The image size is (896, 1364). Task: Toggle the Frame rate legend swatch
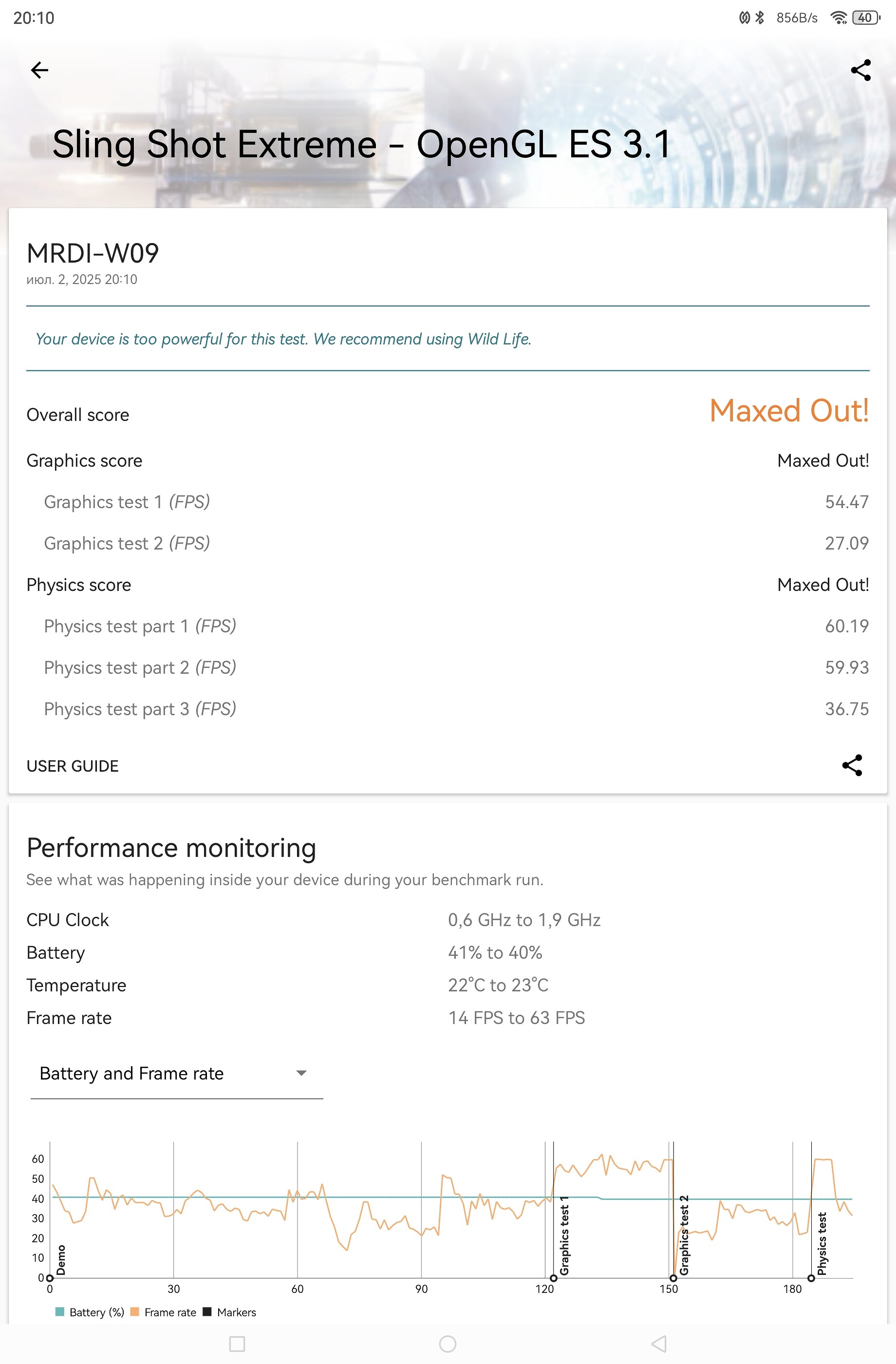click(135, 1312)
